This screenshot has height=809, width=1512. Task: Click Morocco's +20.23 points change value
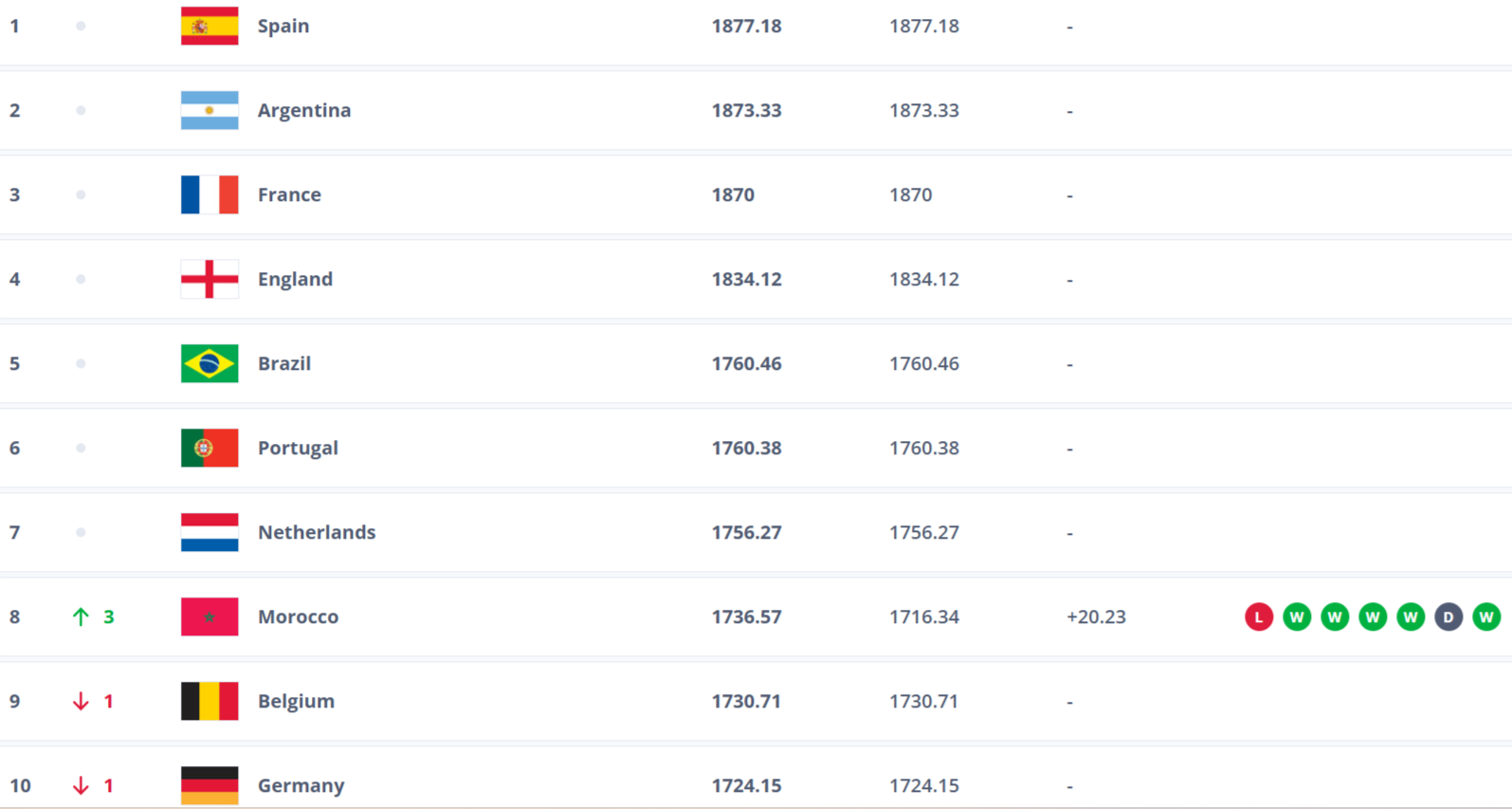pos(1096,616)
